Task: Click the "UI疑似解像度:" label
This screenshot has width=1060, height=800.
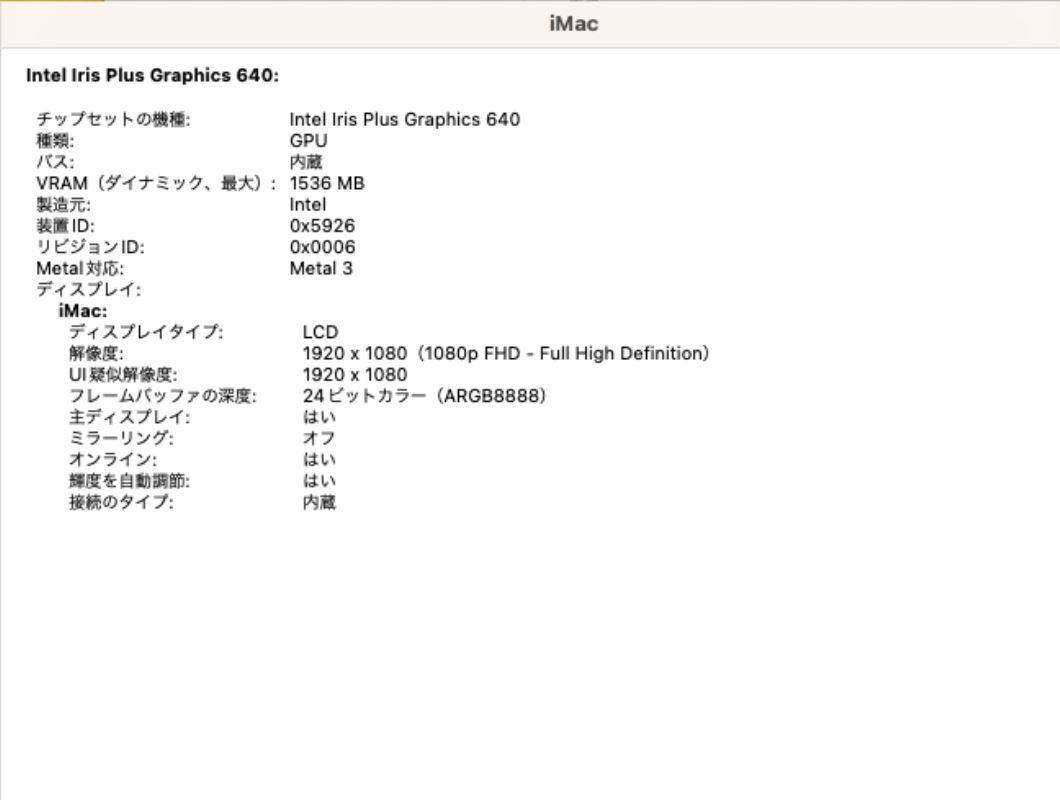Action: pyautogui.click(x=123, y=375)
